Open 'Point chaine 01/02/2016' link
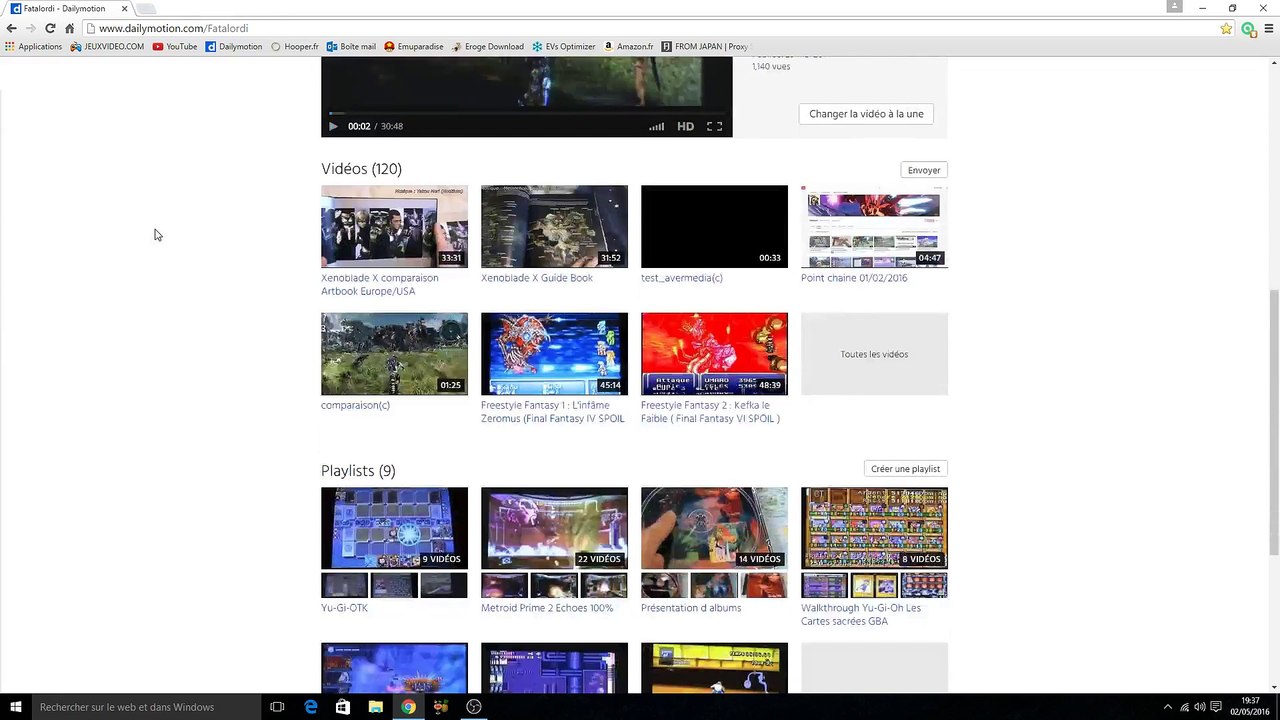The height and width of the screenshot is (720, 1280). [x=854, y=278]
